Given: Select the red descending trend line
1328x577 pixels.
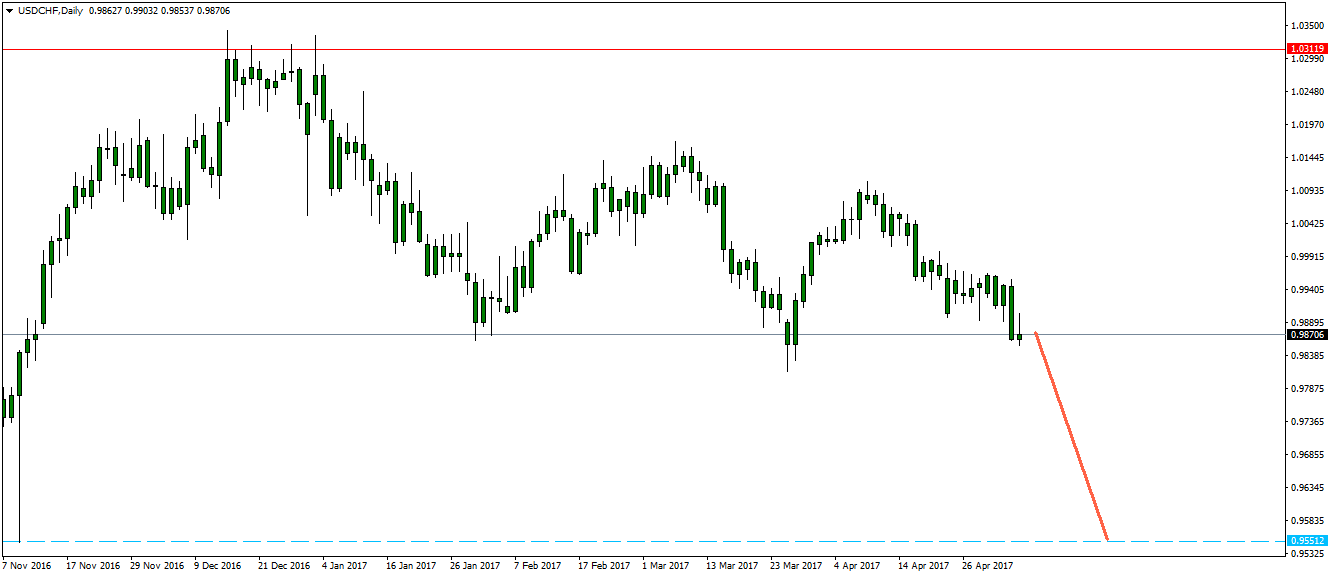Looking at the screenshot, I should pyautogui.click(x=1071, y=436).
